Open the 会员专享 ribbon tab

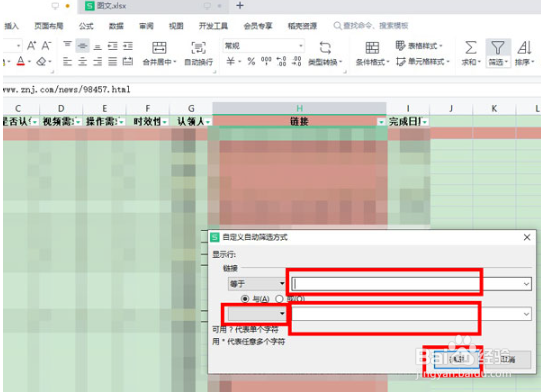click(258, 26)
